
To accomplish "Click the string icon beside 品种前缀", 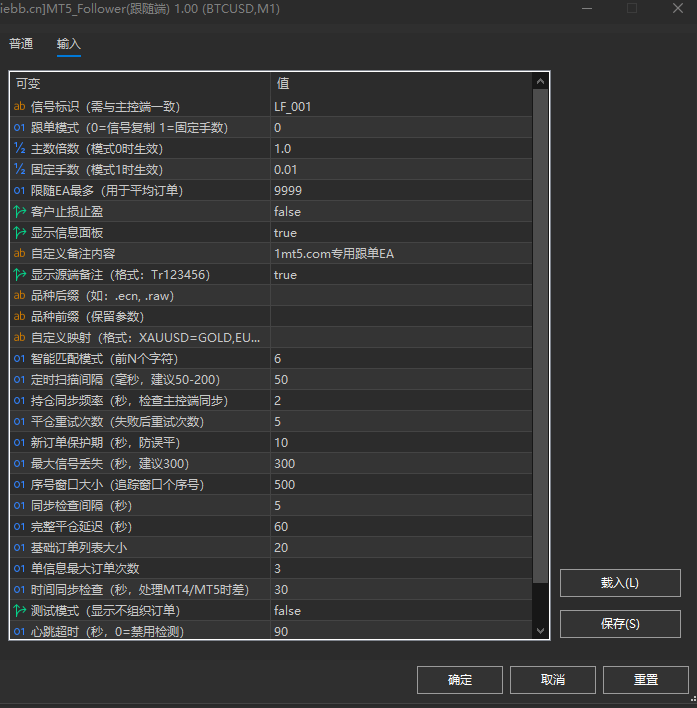I will 19,317.
